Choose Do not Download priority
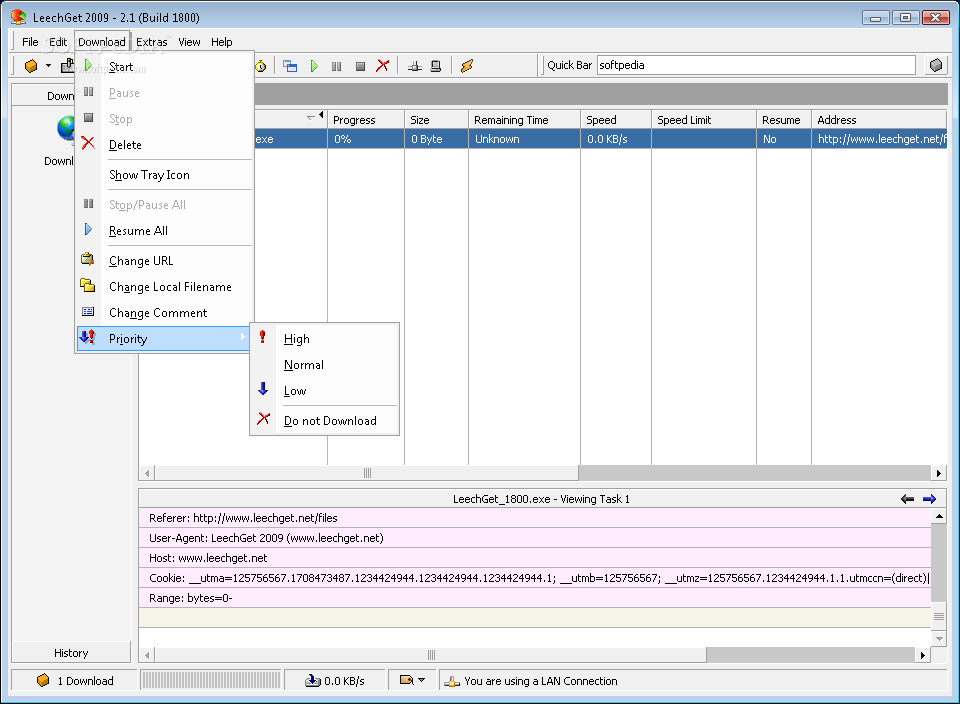The image size is (960, 704). click(x=324, y=421)
